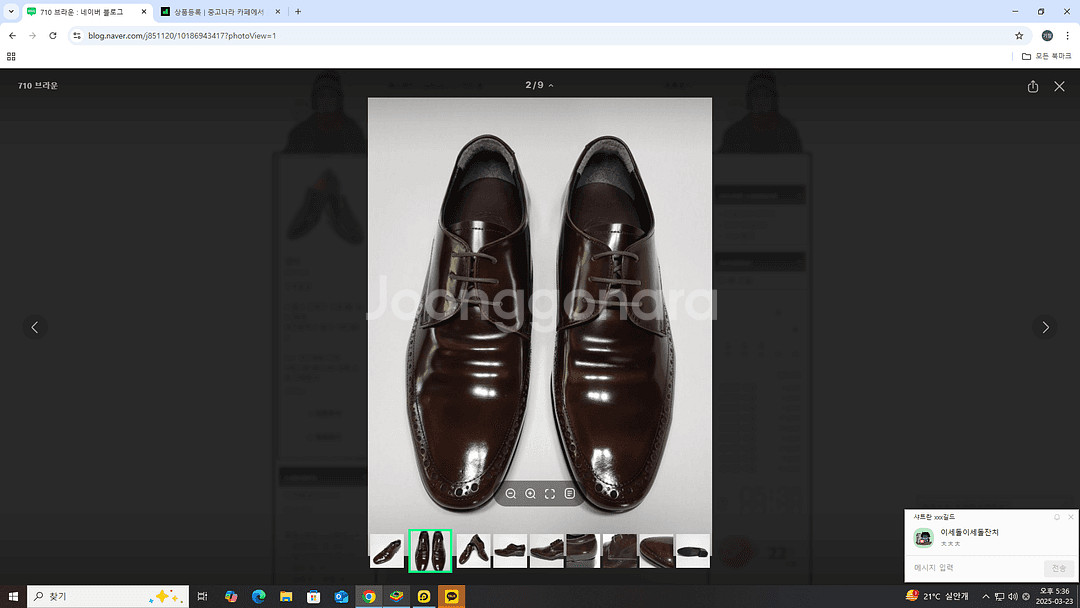Switch to the 710 브라운 네이버 블로그 tab

pyautogui.click(x=87, y=12)
